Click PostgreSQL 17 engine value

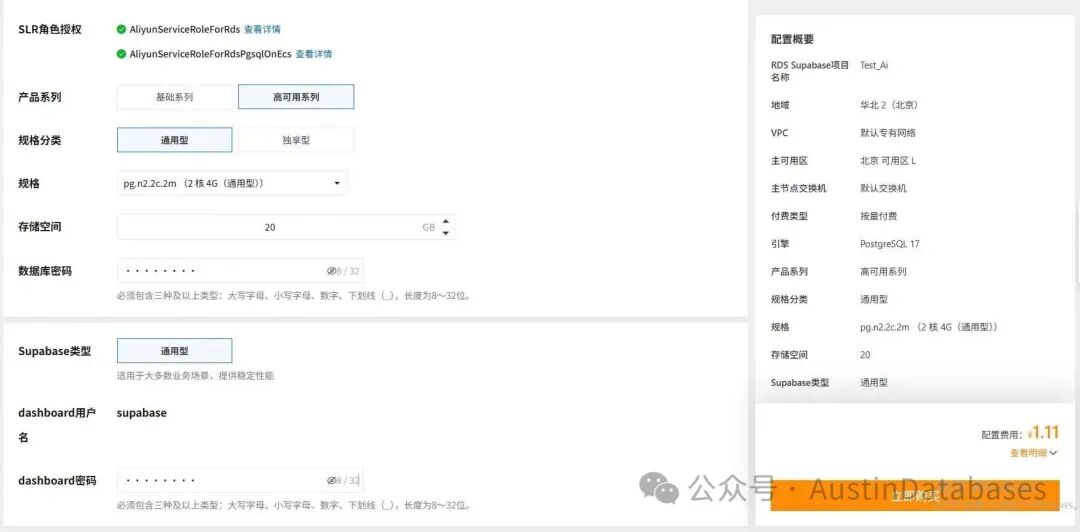889,244
